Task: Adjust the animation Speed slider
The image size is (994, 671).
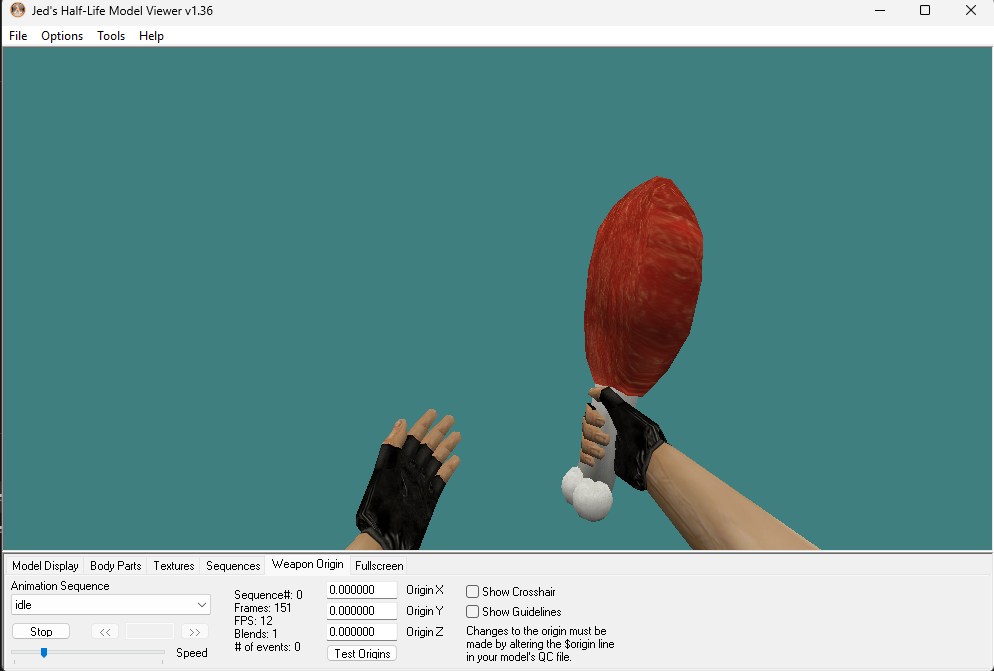Action: tap(44, 652)
